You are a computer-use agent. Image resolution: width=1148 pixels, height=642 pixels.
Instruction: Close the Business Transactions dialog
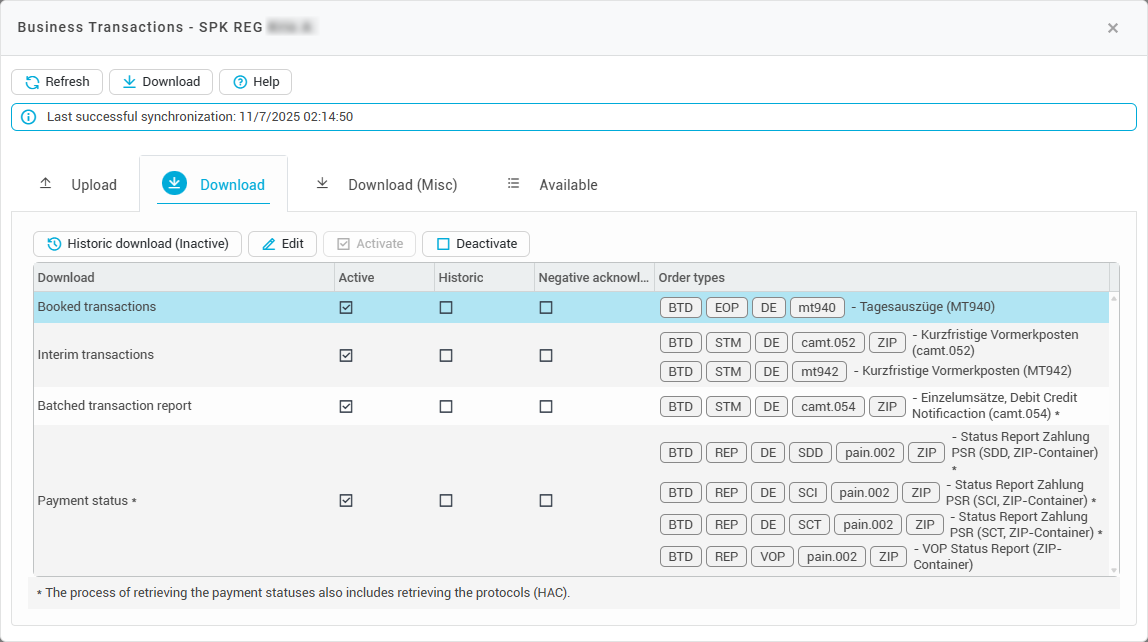tap(1112, 28)
